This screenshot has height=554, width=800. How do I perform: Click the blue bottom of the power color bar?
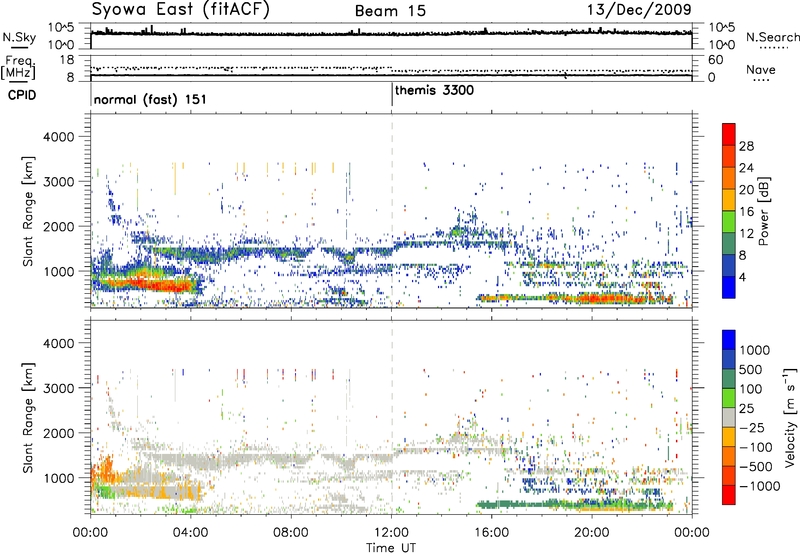[729, 287]
